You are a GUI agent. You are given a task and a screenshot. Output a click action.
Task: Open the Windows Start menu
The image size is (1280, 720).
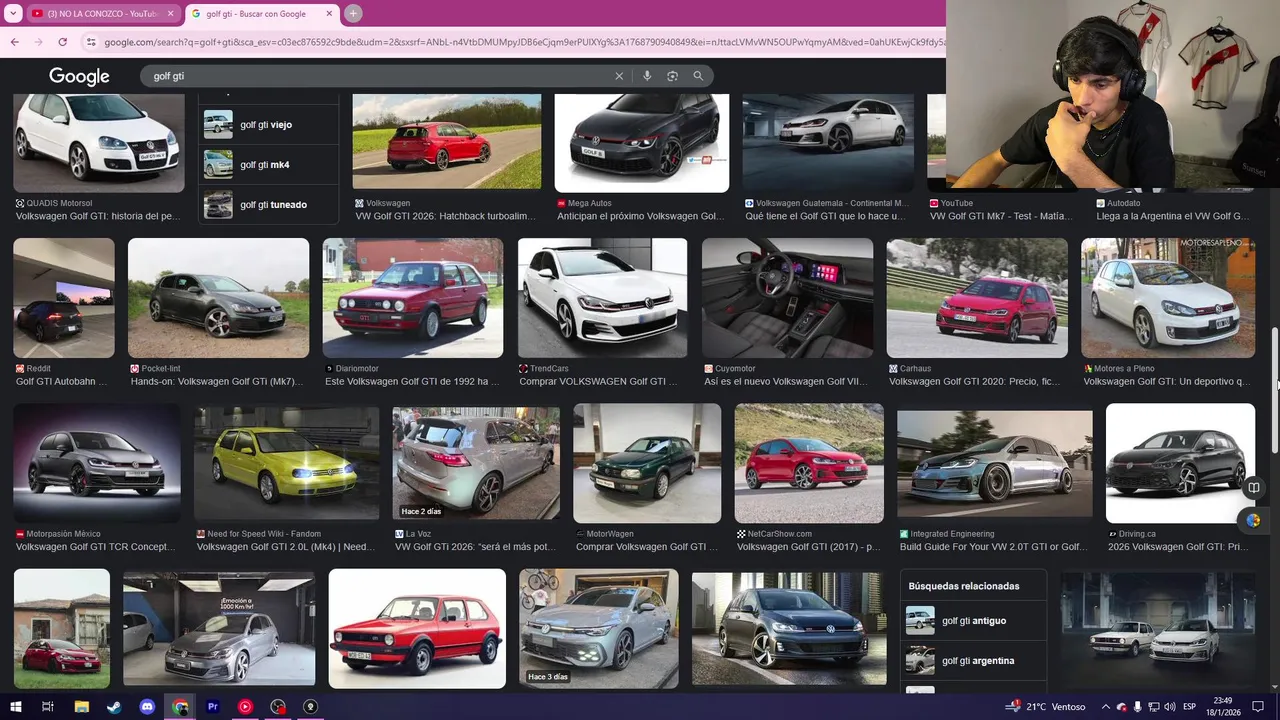click(15, 707)
